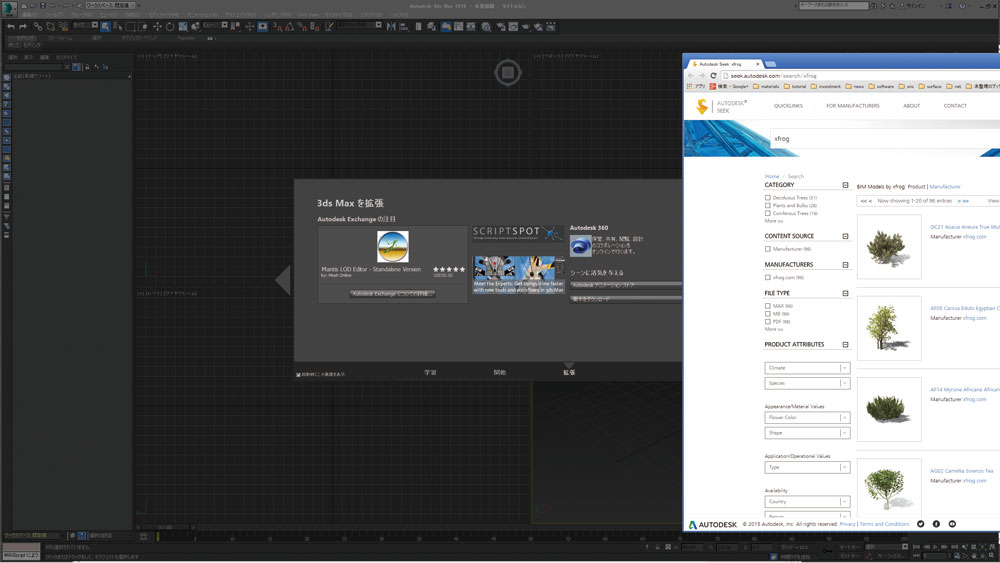Image resolution: width=1000 pixels, height=563 pixels.
Task: Open QUICKLINKS in Seek navigation
Action: (788, 106)
